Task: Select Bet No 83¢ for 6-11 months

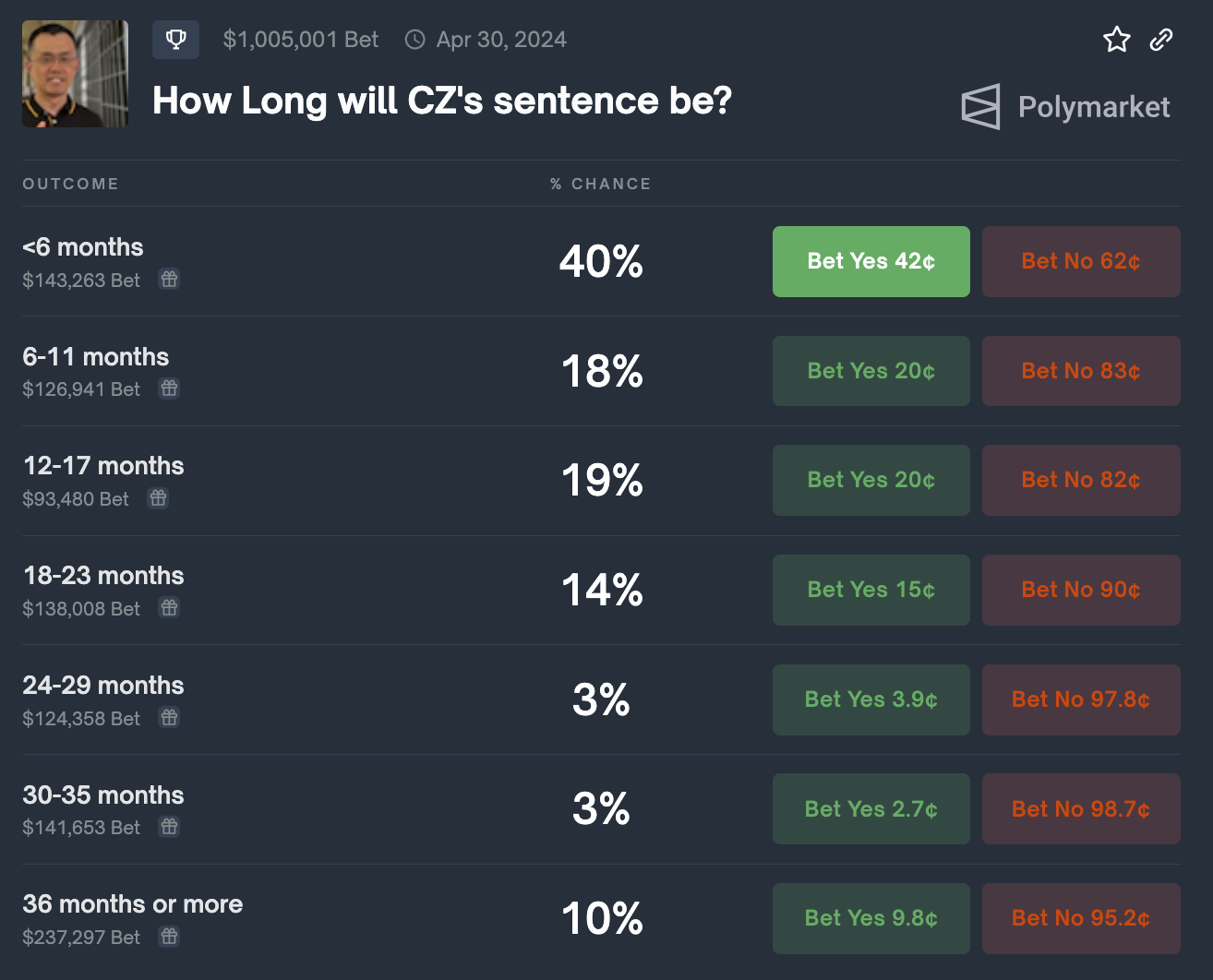Action: click(x=1081, y=371)
